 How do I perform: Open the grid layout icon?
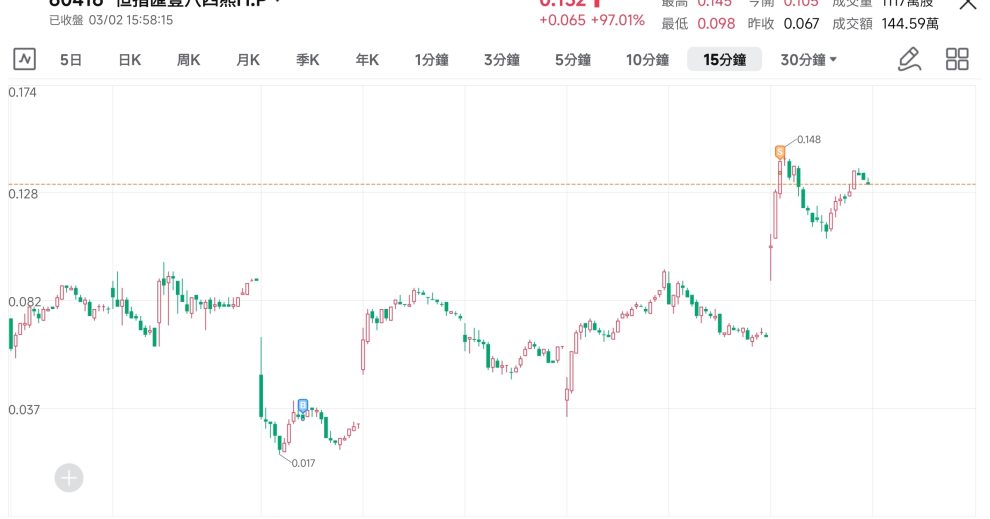pyautogui.click(x=957, y=60)
